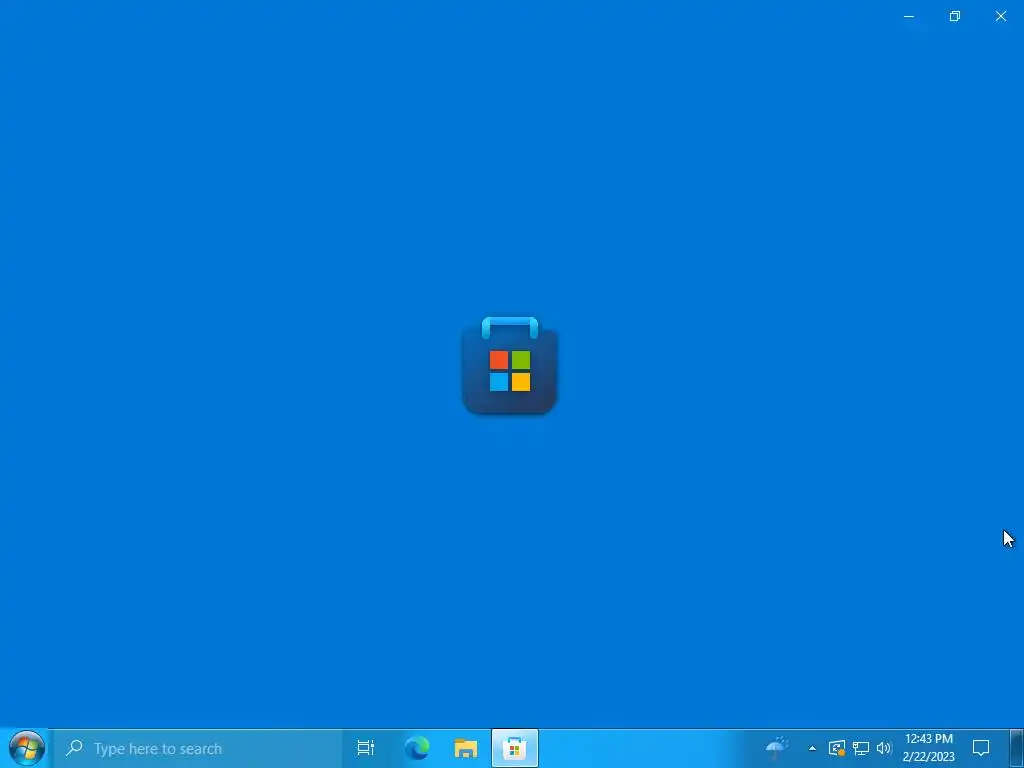Click the Show desktop strip
This screenshot has width=1024, height=768.
tap(1017, 748)
